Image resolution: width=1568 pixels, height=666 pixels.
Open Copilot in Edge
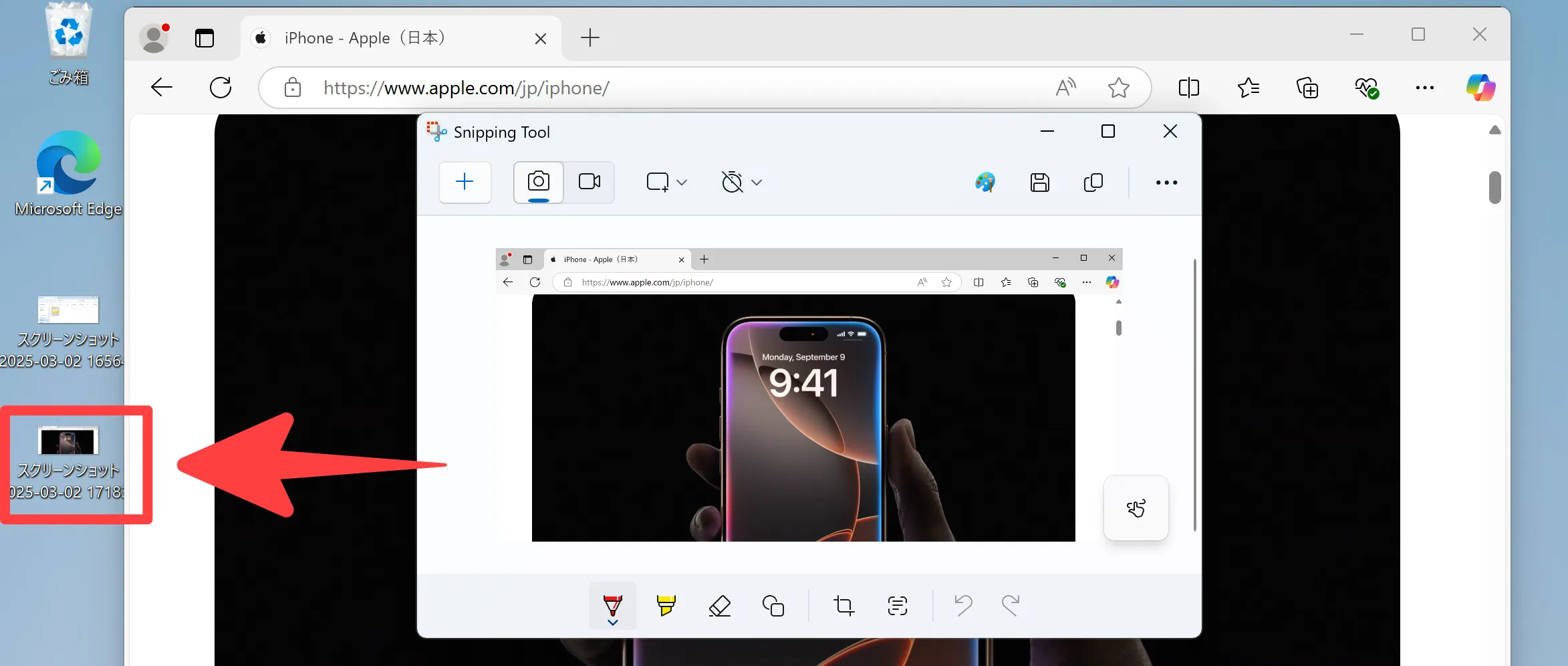point(1481,88)
